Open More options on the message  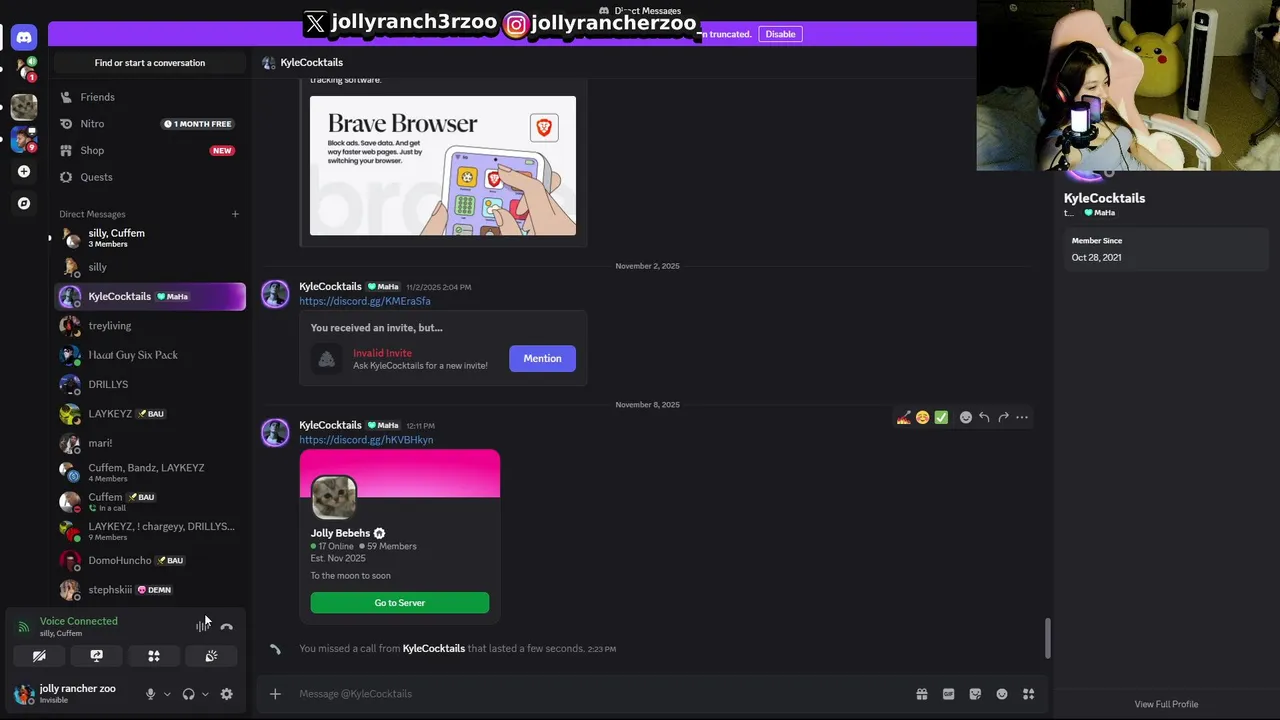tap(1022, 417)
